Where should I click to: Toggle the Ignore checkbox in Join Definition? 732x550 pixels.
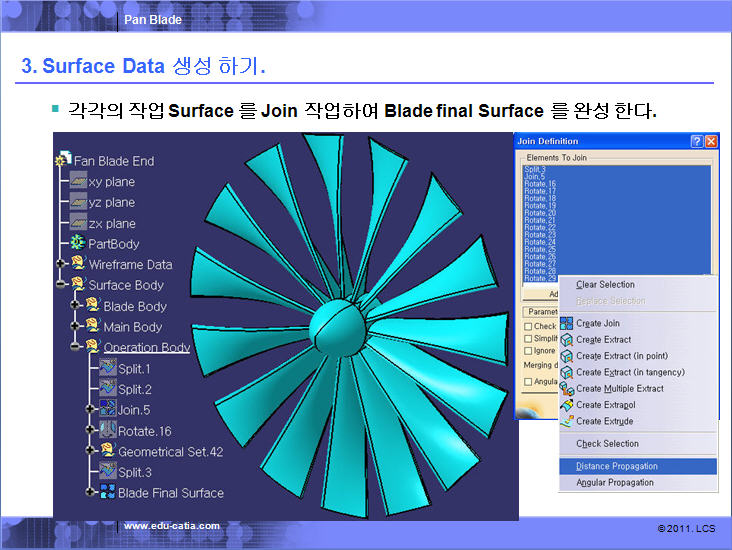(528, 350)
